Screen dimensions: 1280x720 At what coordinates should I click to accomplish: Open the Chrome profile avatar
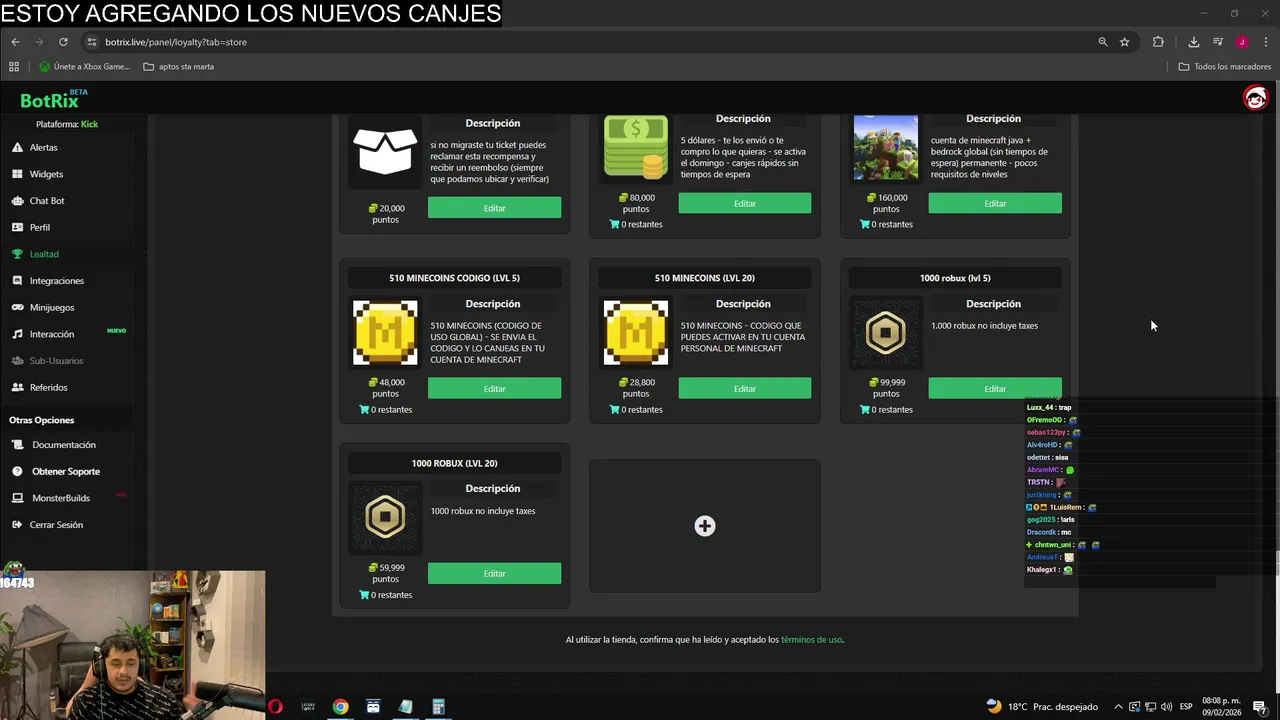pos(1242,42)
